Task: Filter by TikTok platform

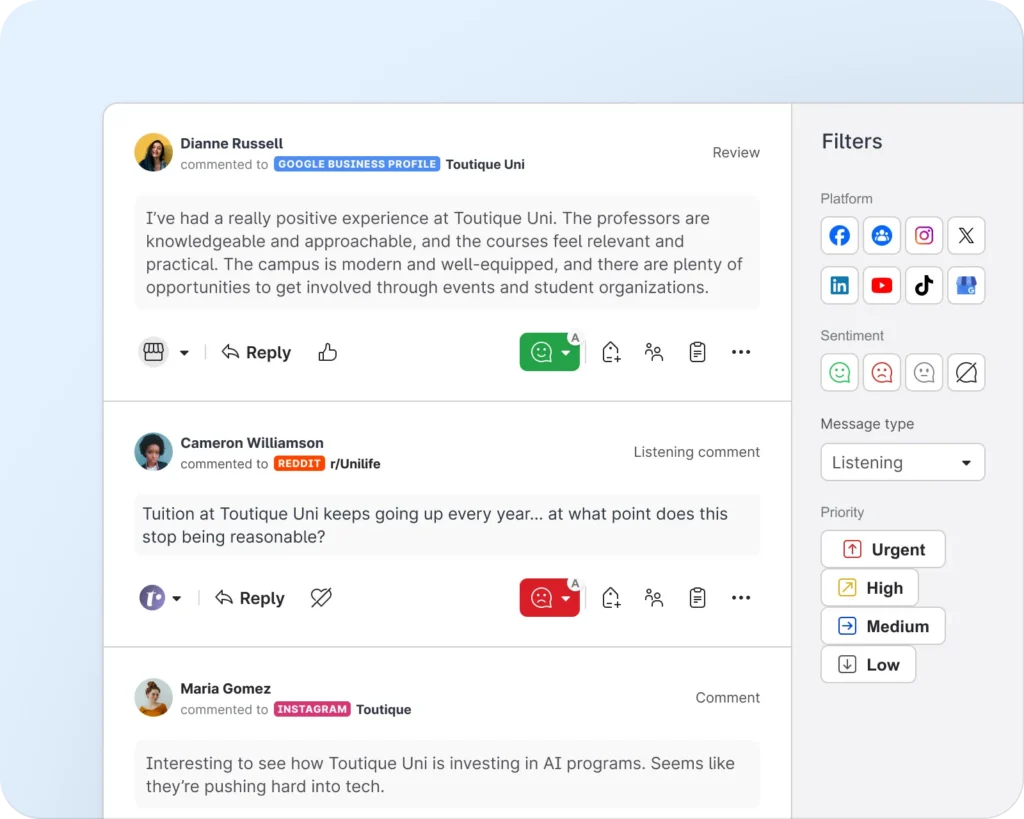Action: 924,286
